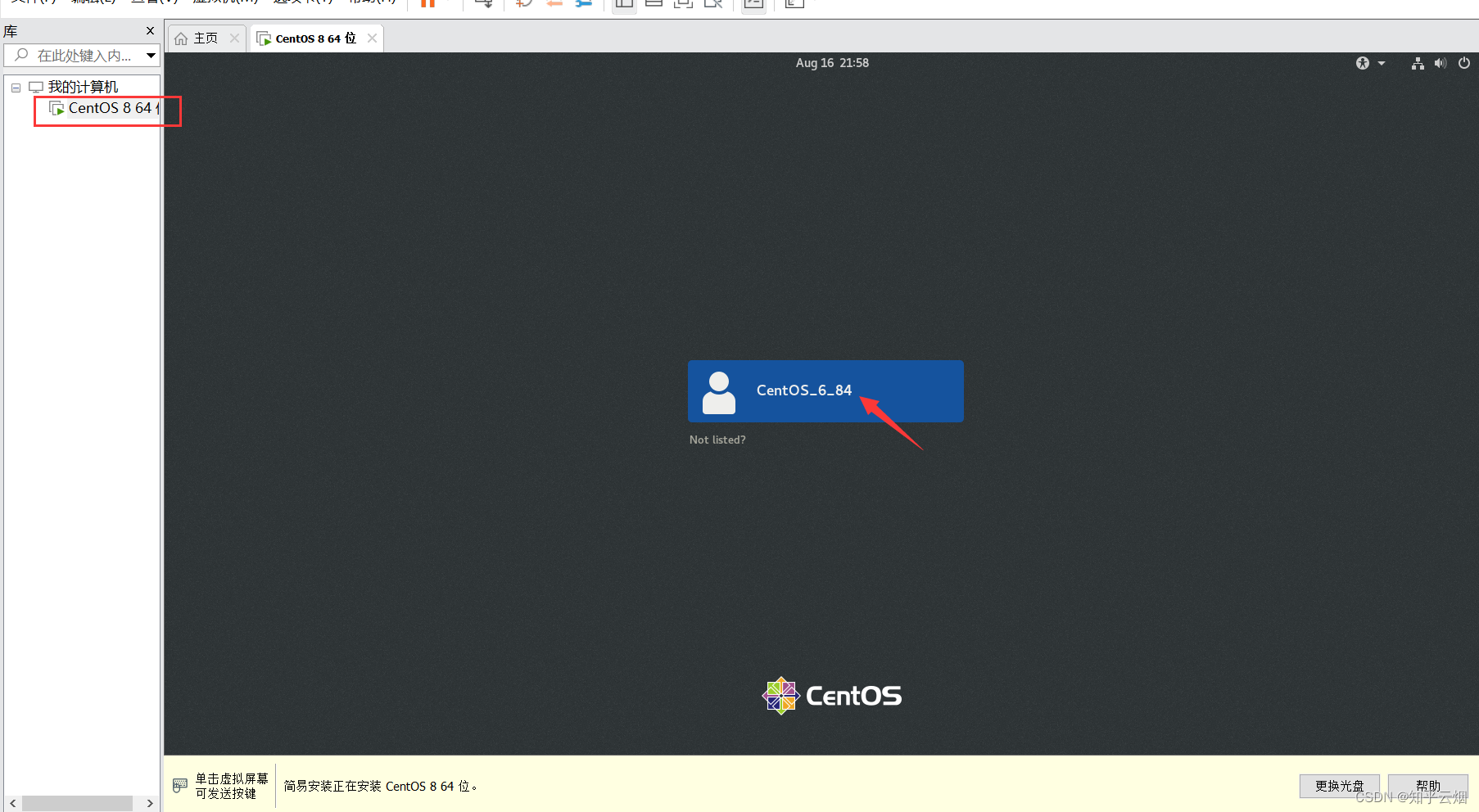
Task: Open the power menu icon
Action: [x=1464, y=63]
